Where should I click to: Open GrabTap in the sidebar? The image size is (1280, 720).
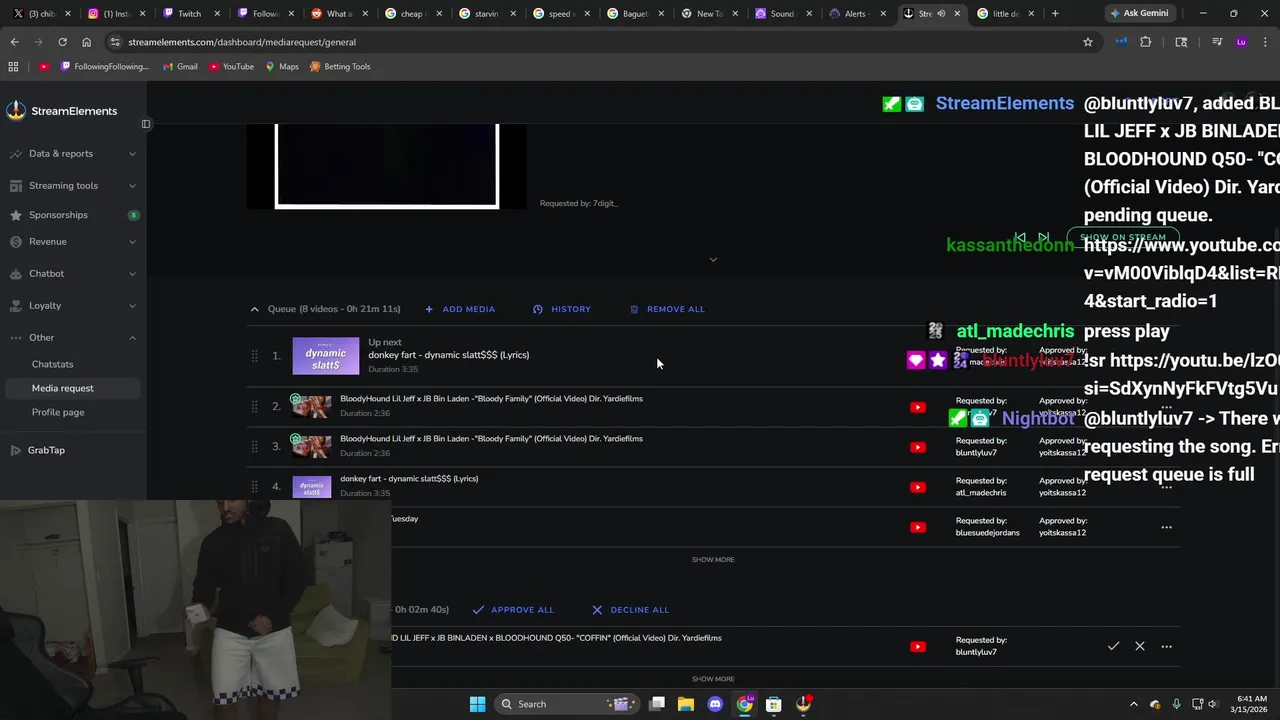point(46,450)
